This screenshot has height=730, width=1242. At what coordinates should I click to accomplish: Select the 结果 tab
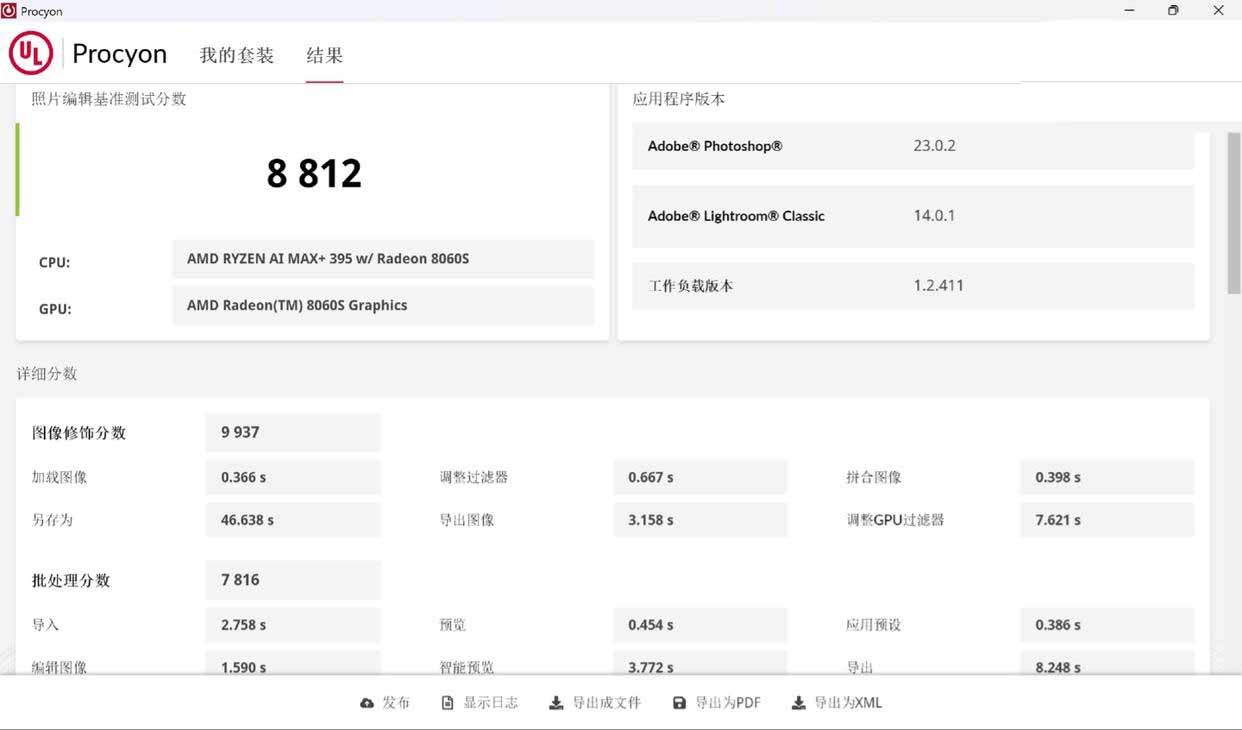pyautogui.click(x=324, y=55)
